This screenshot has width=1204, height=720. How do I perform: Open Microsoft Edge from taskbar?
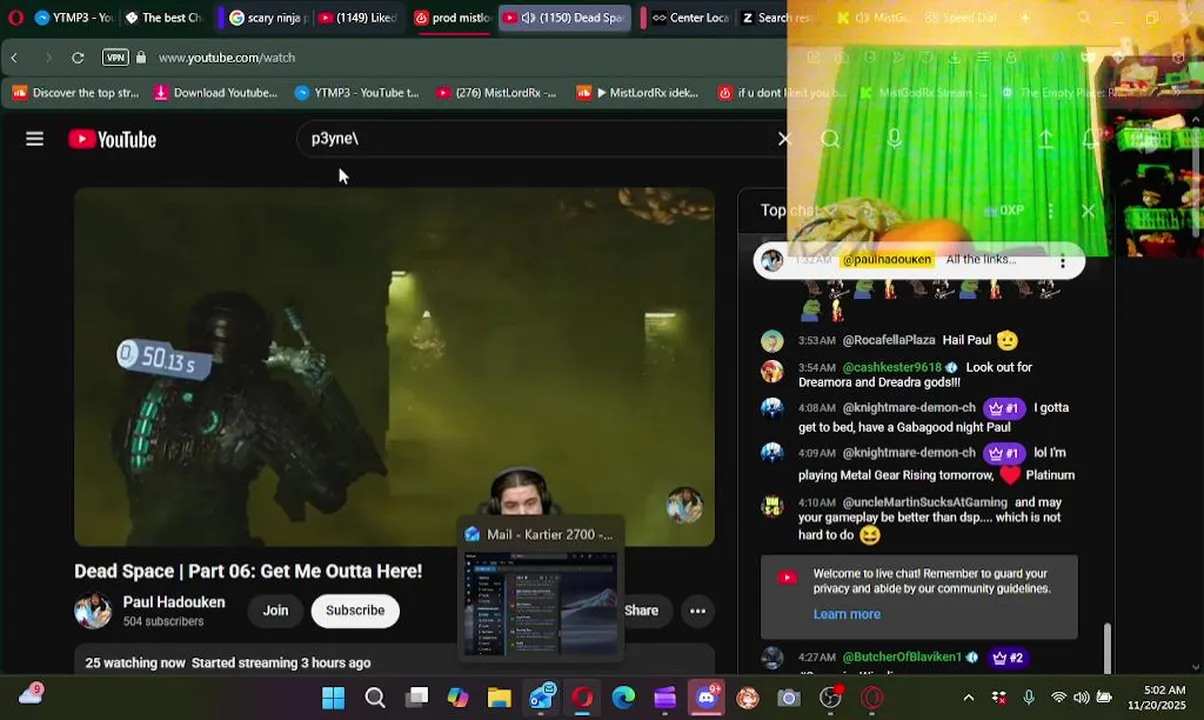[x=623, y=698]
